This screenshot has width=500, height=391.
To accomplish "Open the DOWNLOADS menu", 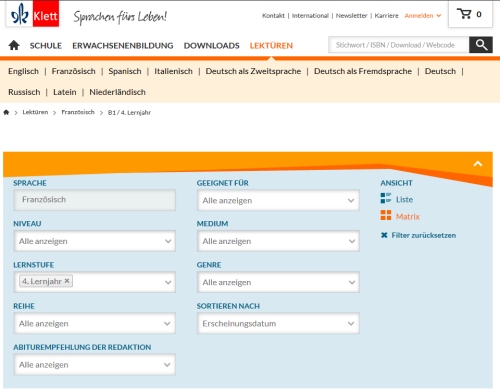I will (x=211, y=45).
